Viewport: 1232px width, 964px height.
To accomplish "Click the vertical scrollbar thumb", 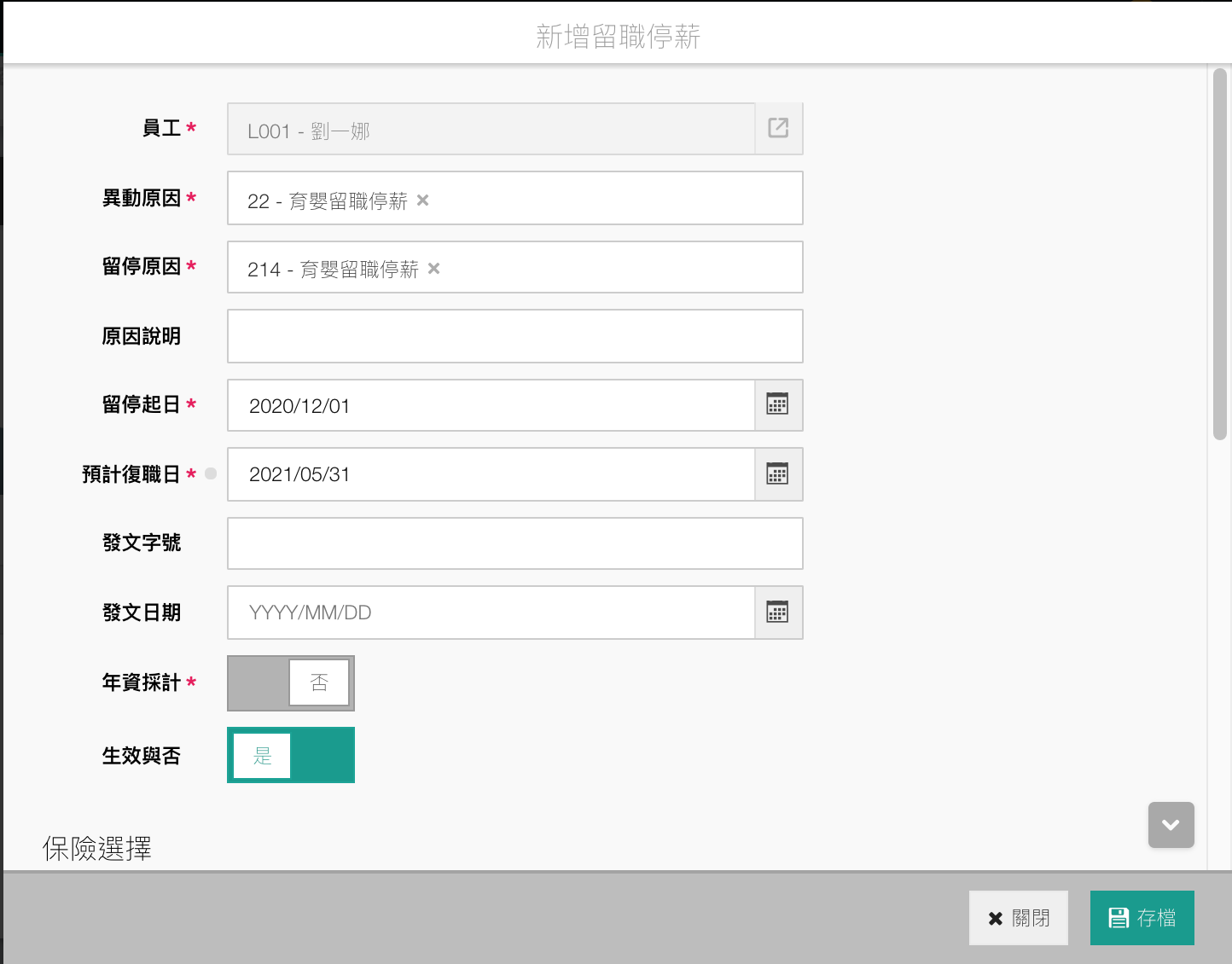I will coord(1220,256).
